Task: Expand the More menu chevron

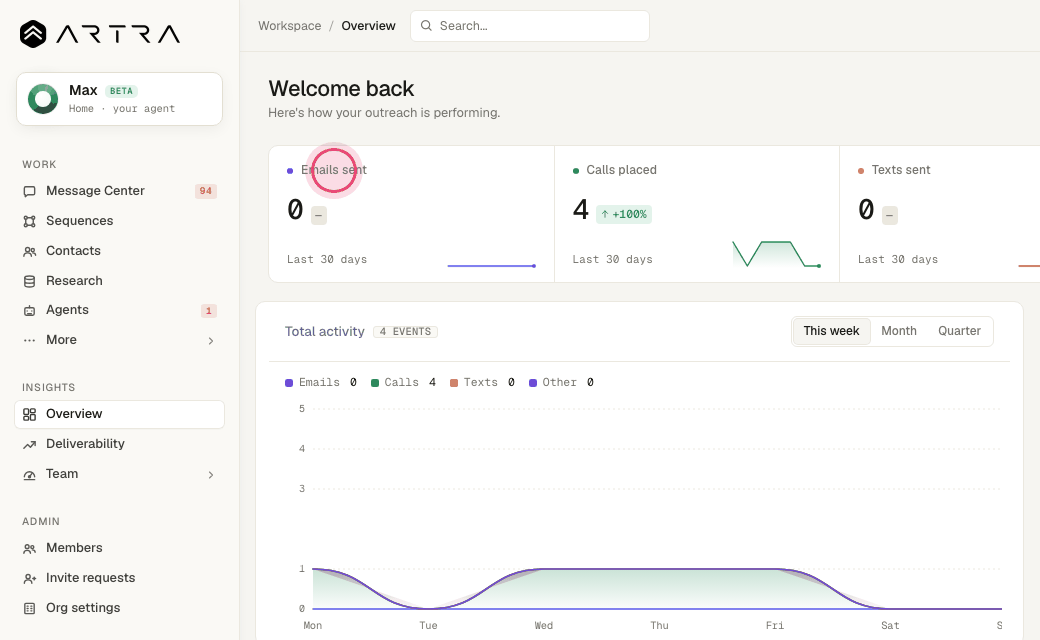Action: coord(211,341)
